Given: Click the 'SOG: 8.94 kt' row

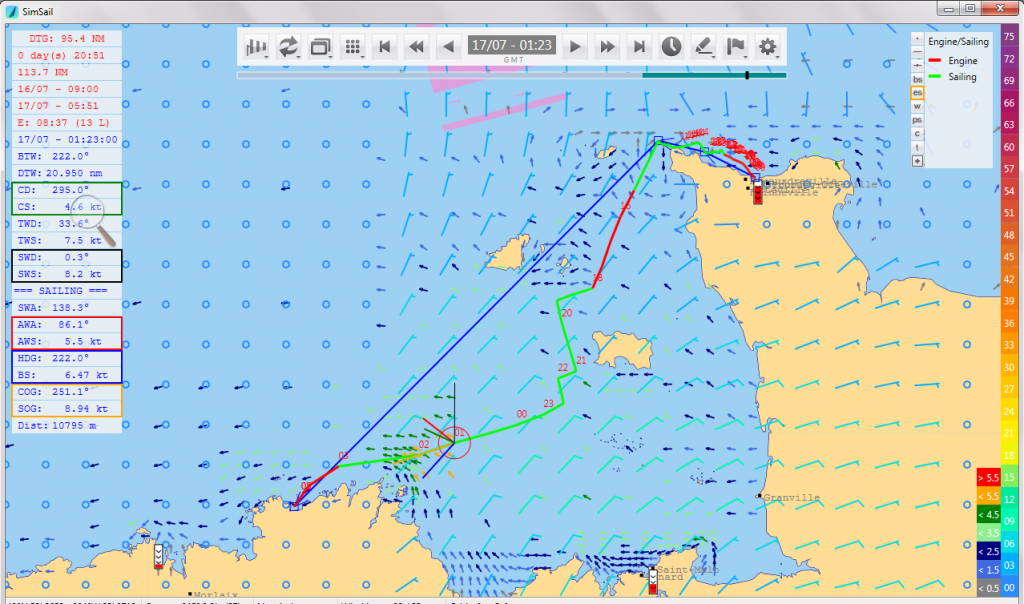Looking at the screenshot, I should tap(67, 409).
